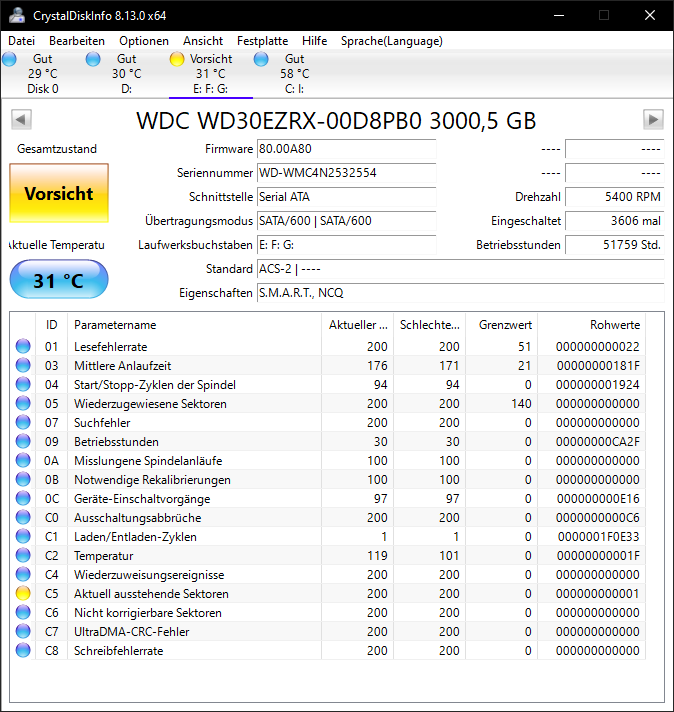Click the status icon for Suchfehler

click(23, 423)
